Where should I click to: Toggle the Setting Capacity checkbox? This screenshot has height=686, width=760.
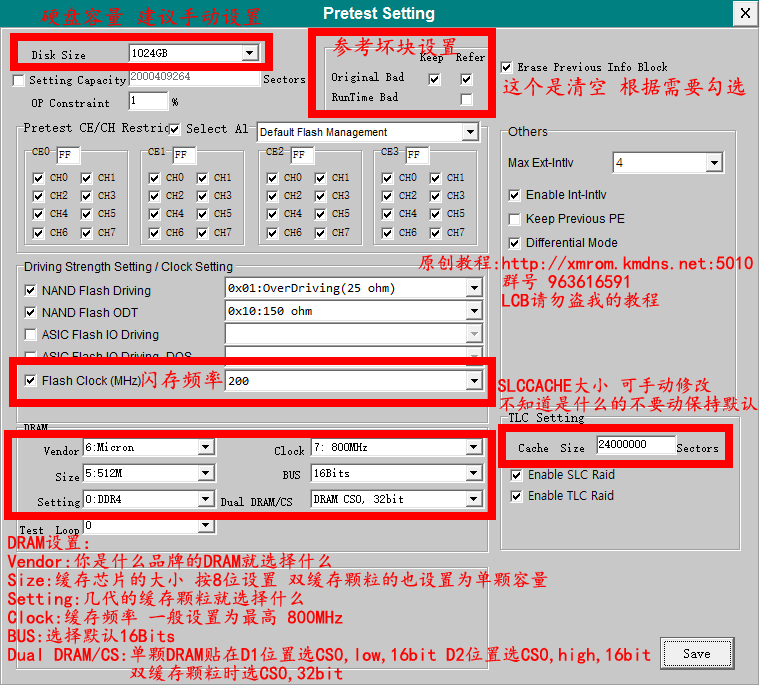click(19, 80)
